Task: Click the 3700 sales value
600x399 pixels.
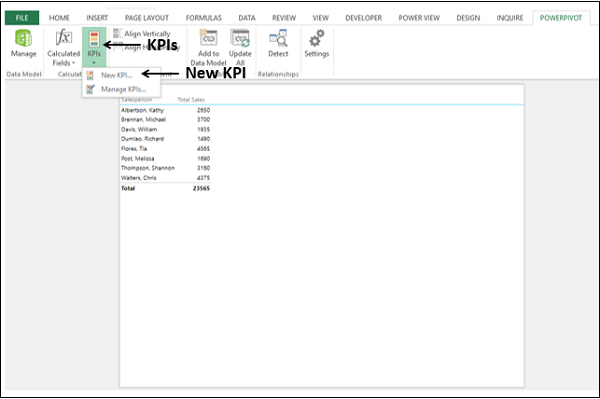Action: [203, 120]
